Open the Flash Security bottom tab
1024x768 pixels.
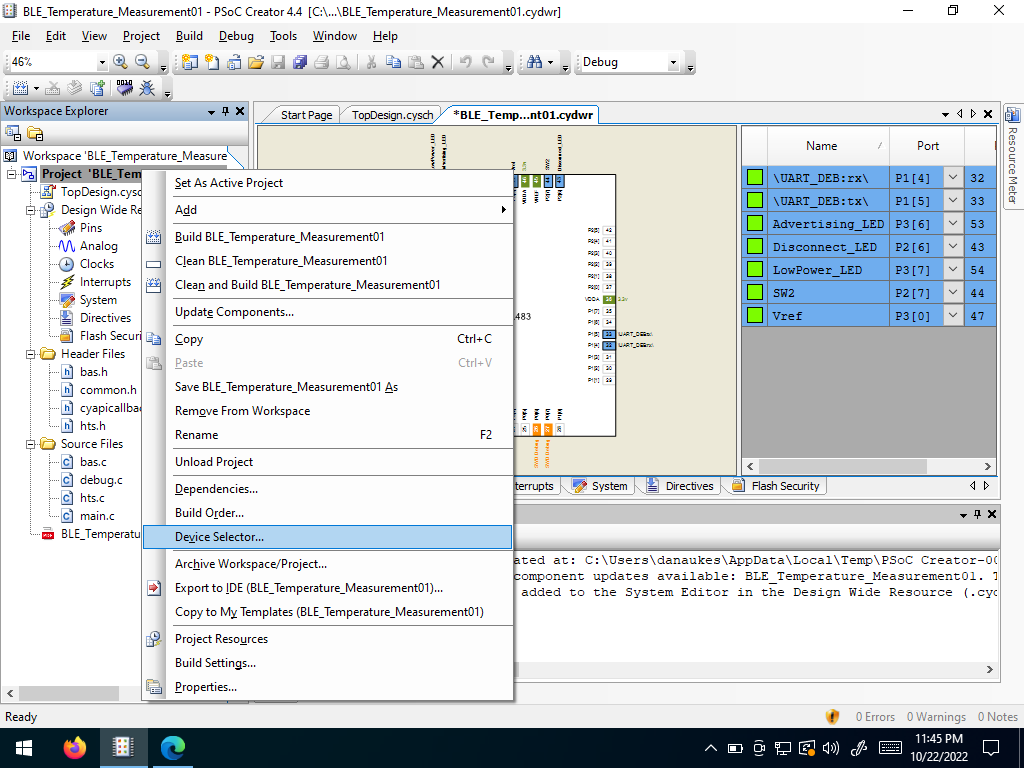777,486
